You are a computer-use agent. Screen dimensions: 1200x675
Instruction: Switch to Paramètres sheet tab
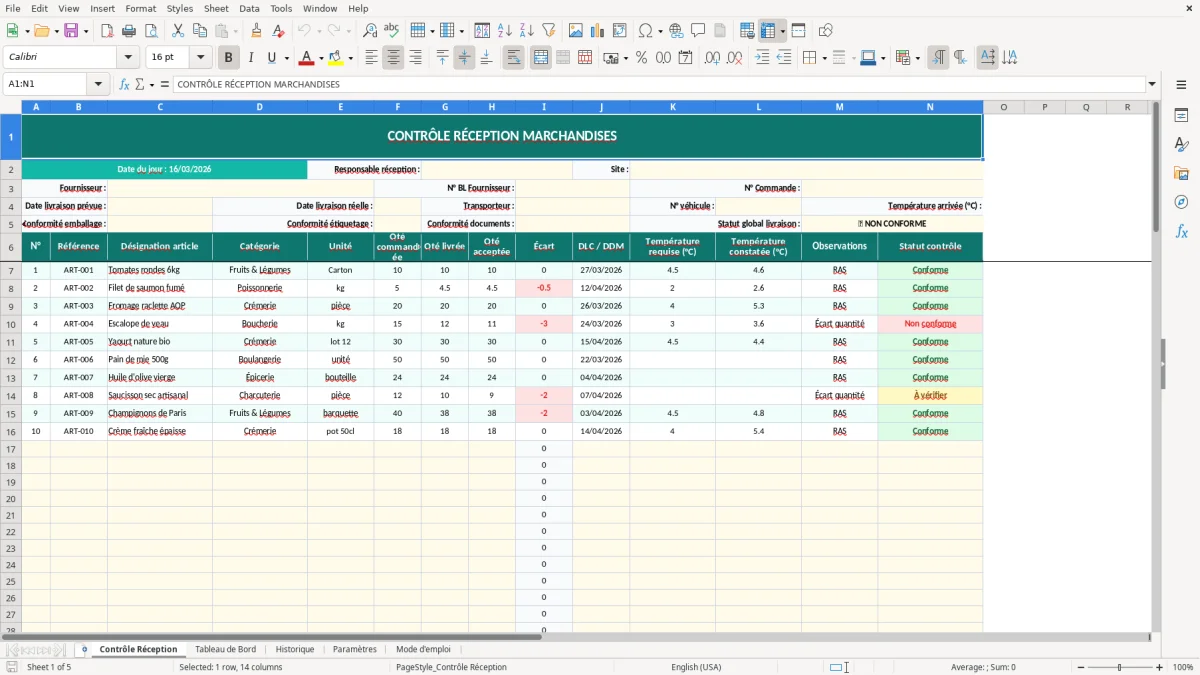(x=355, y=649)
